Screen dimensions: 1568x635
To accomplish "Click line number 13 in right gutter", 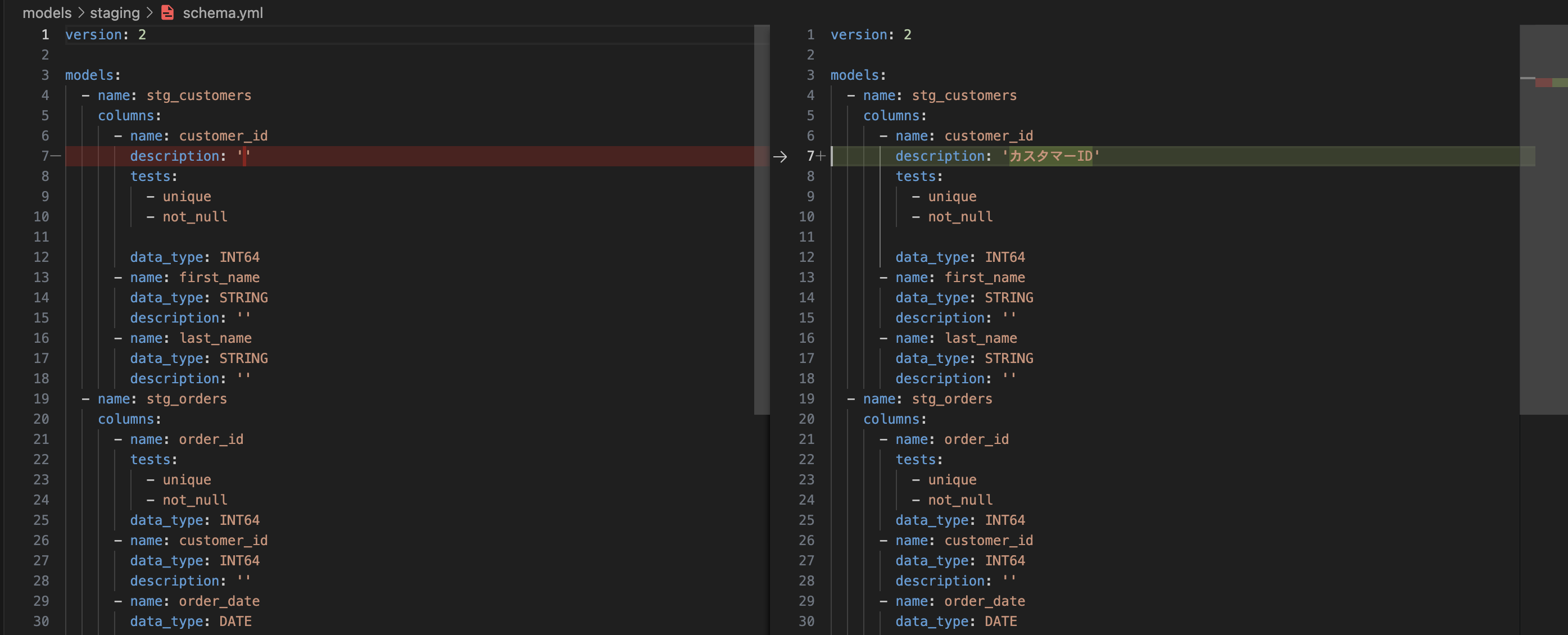I will click(806, 278).
